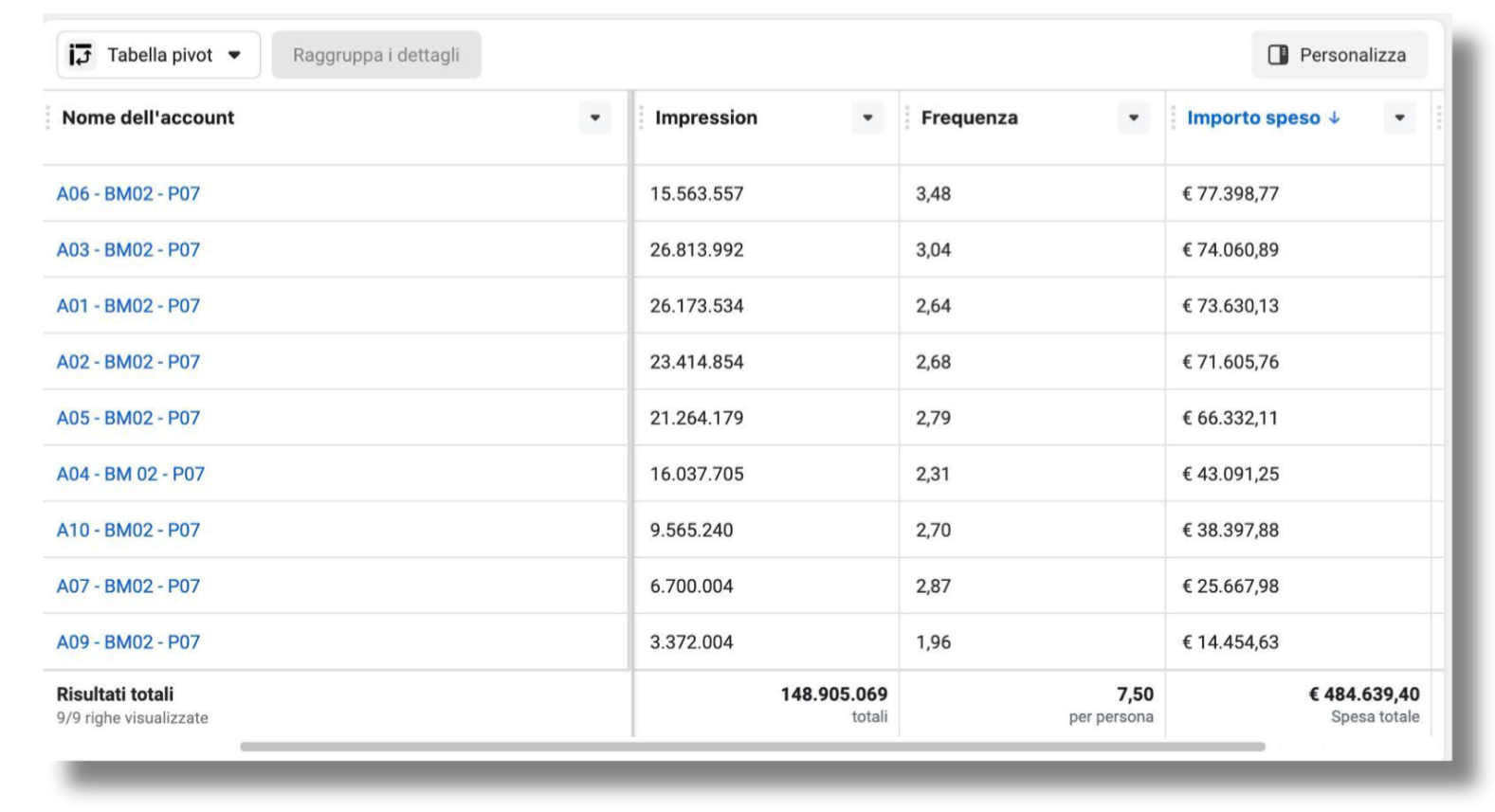
Task: Select impressions value 6.700.004
Action: coord(691,586)
